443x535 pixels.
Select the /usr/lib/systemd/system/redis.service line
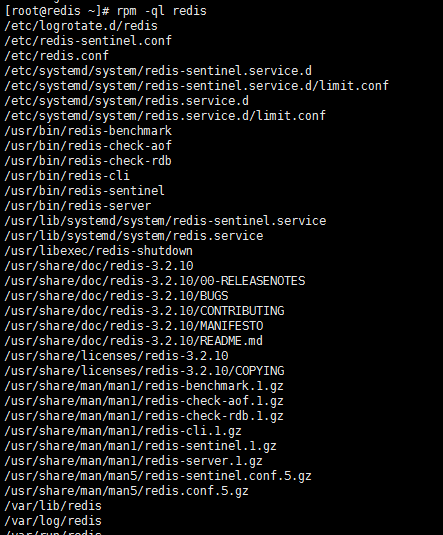click(134, 236)
